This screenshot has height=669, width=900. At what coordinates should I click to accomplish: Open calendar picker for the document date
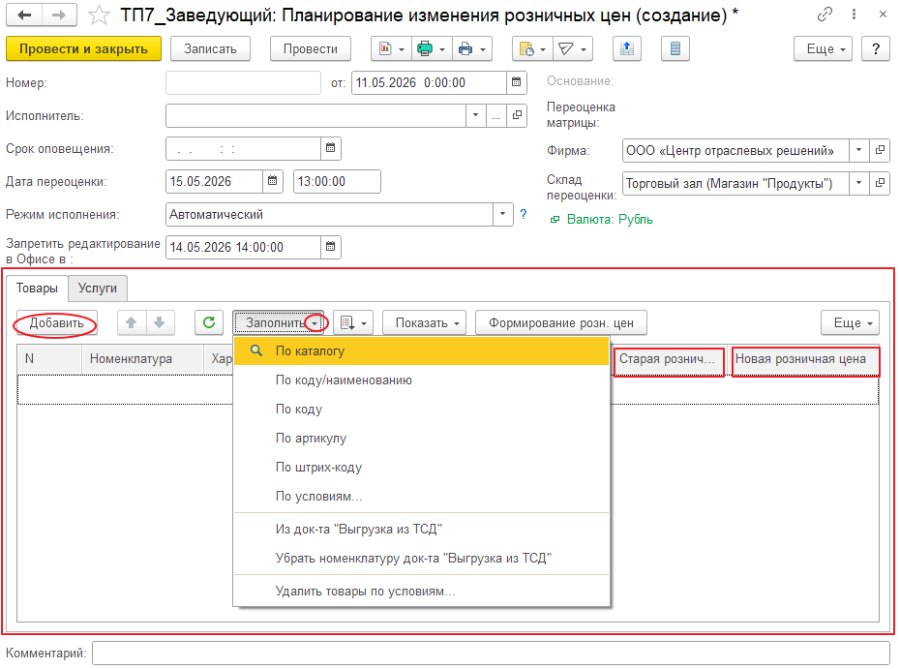point(516,83)
